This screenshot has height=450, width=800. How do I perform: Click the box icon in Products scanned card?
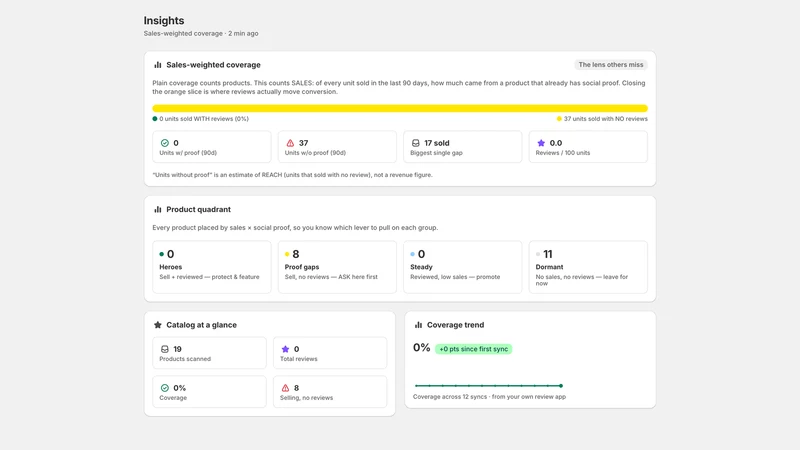[x=165, y=349]
